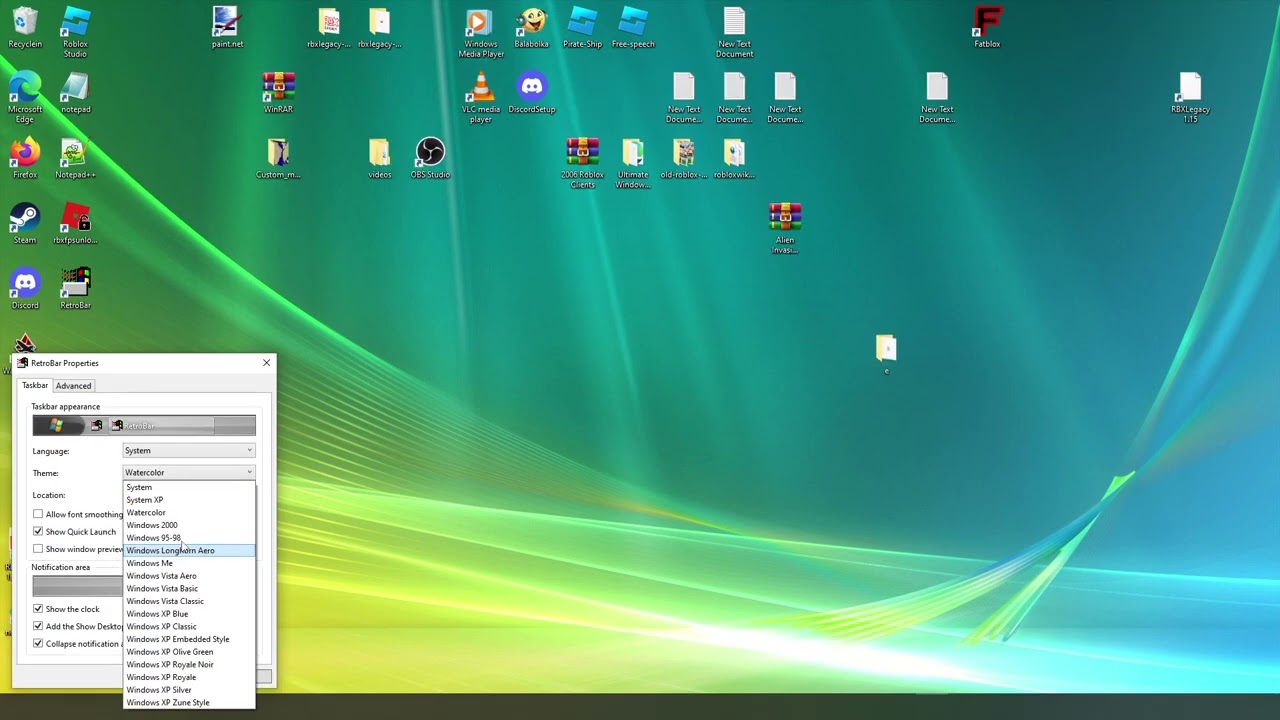Screen dimensions: 1280x720
Task: Select Windows 95-98 theme
Action: click(x=189, y=538)
